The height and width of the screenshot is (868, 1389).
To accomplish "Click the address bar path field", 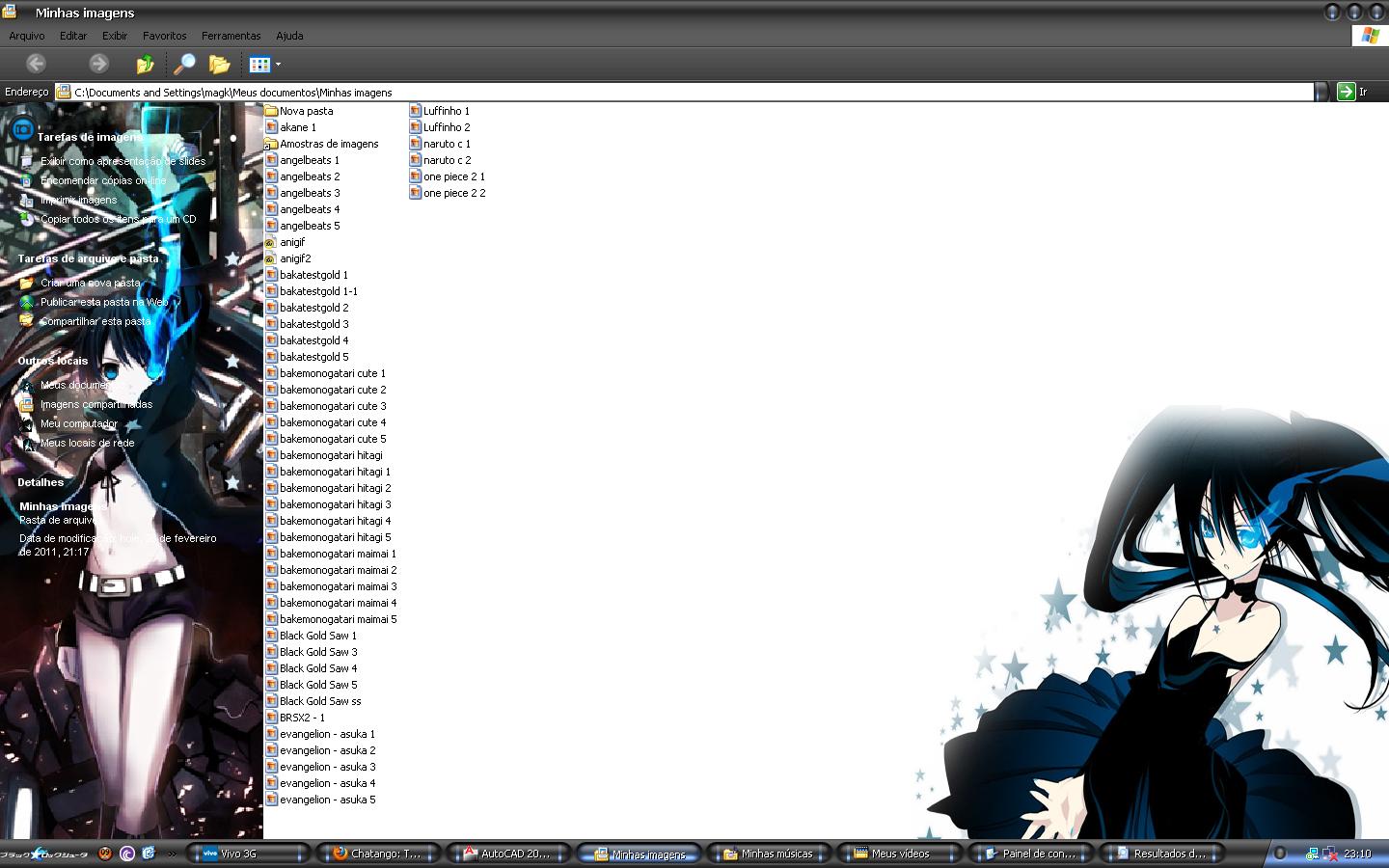I will tap(685, 92).
